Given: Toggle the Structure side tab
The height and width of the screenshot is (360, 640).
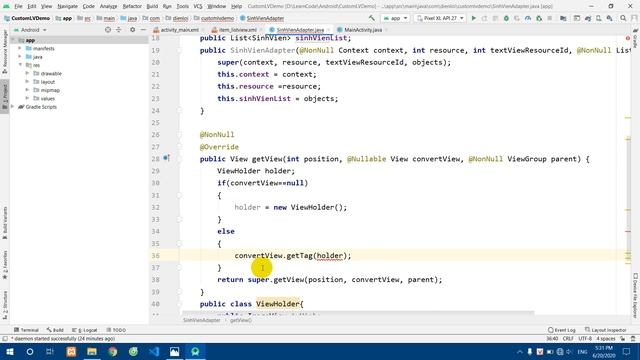Looking at the screenshot, I should (x=5, y=305).
